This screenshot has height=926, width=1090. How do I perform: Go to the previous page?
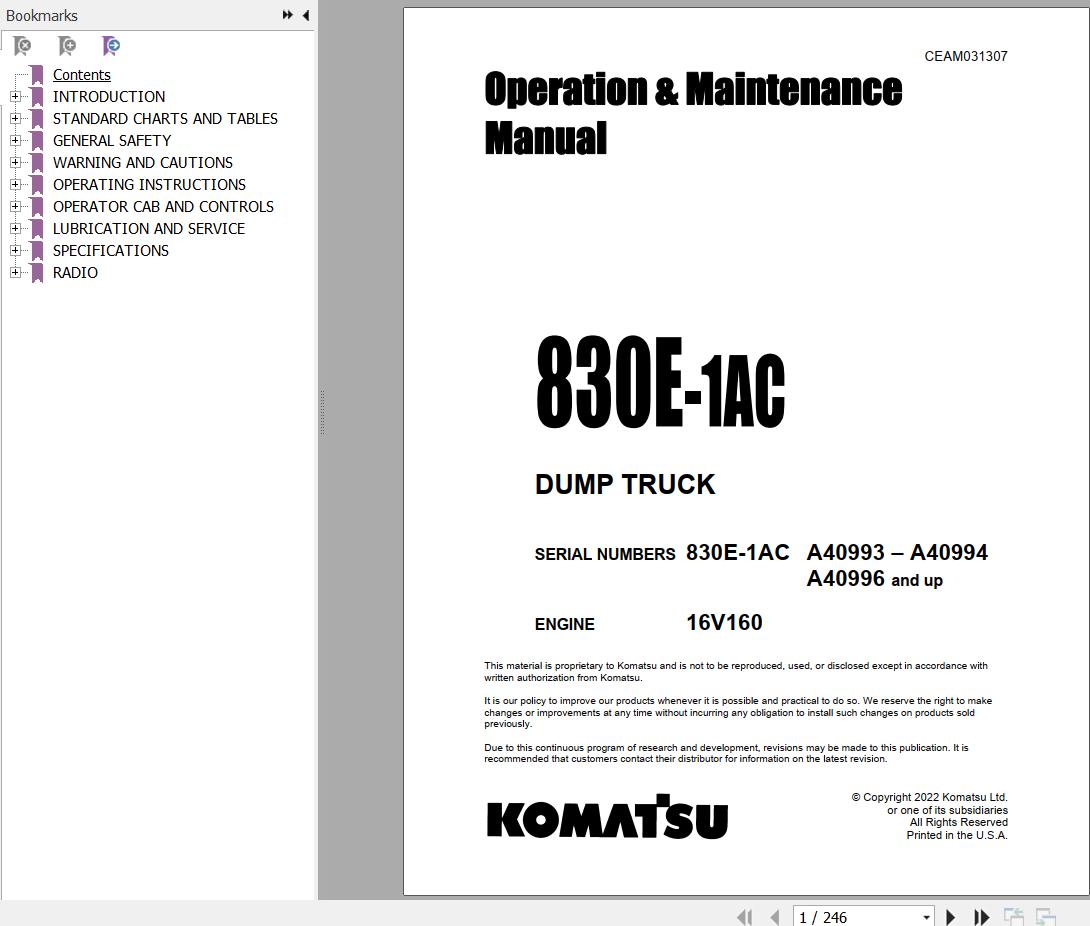coord(775,918)
